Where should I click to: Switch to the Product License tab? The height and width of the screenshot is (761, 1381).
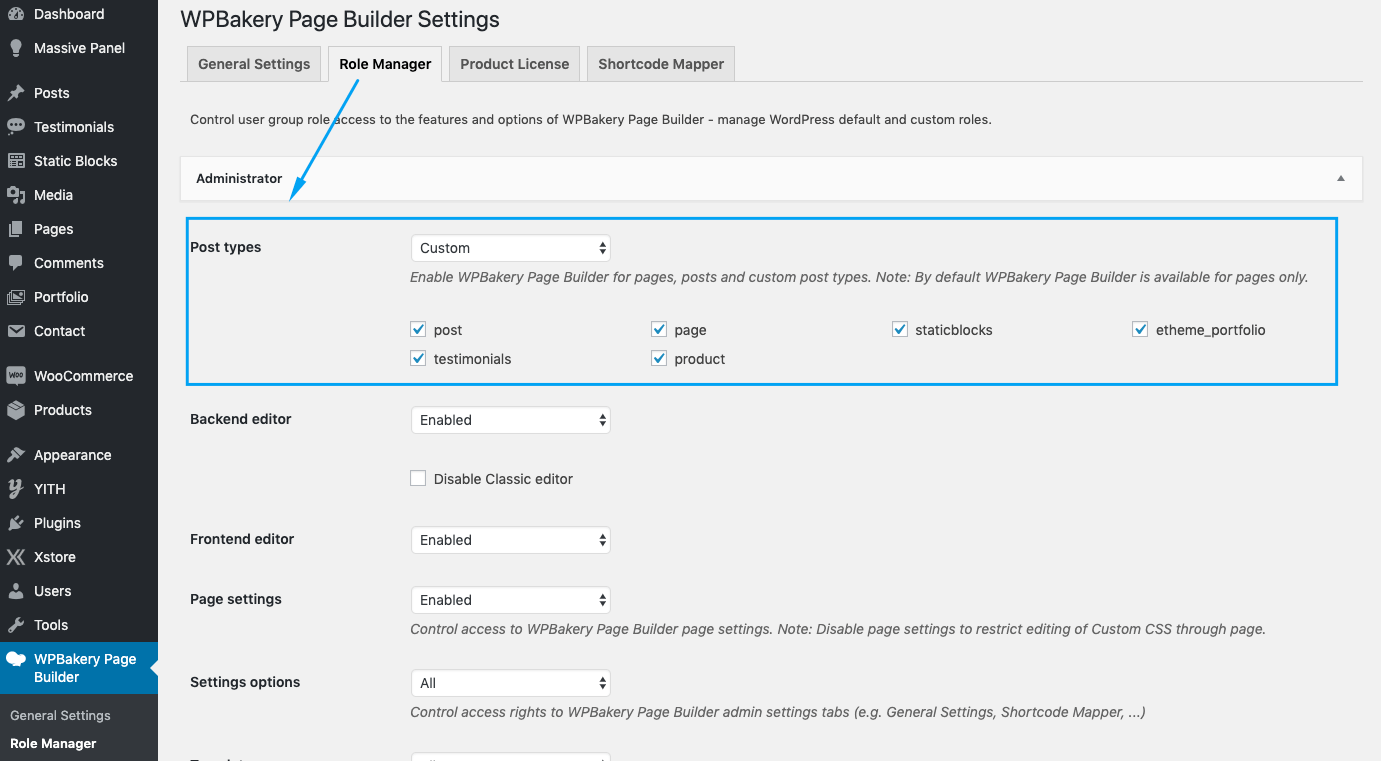click(x=514, y=64)
